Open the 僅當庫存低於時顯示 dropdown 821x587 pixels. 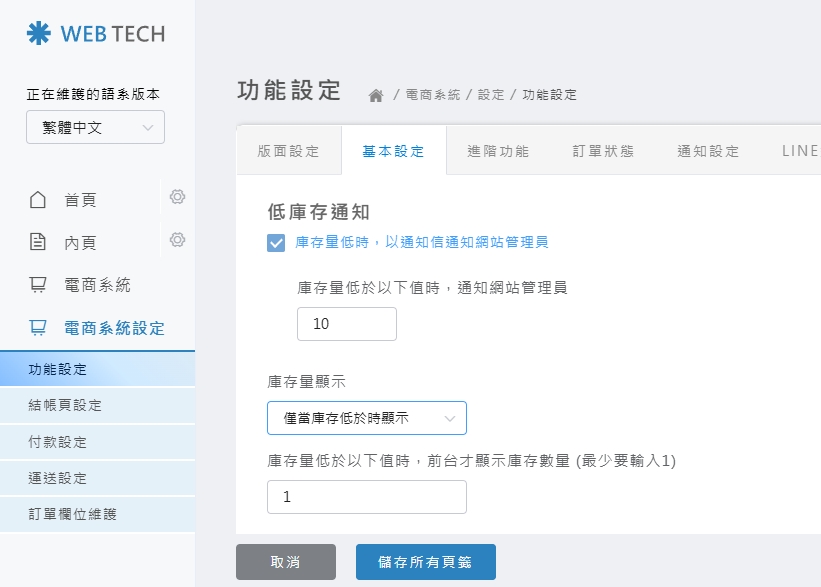(x=366, y=418)
